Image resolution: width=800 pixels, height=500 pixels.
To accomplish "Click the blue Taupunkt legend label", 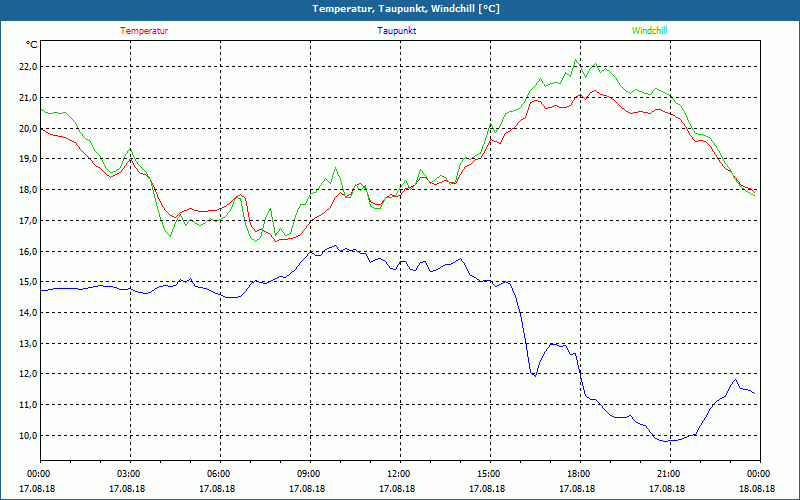I will coord(396,31).
